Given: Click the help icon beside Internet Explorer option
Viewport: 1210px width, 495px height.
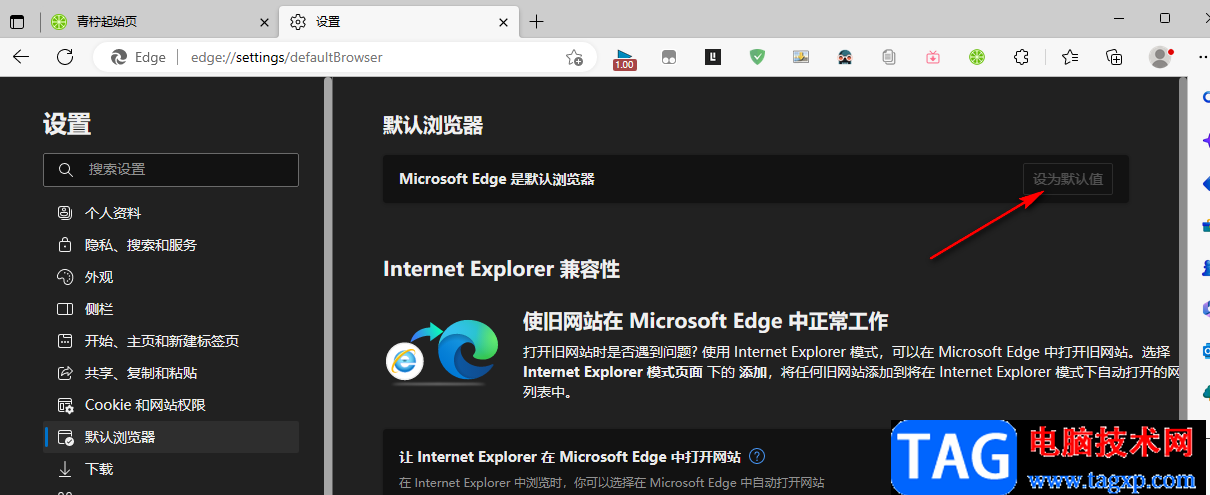Looking at the screenshot, I should (x=757, y=456).
